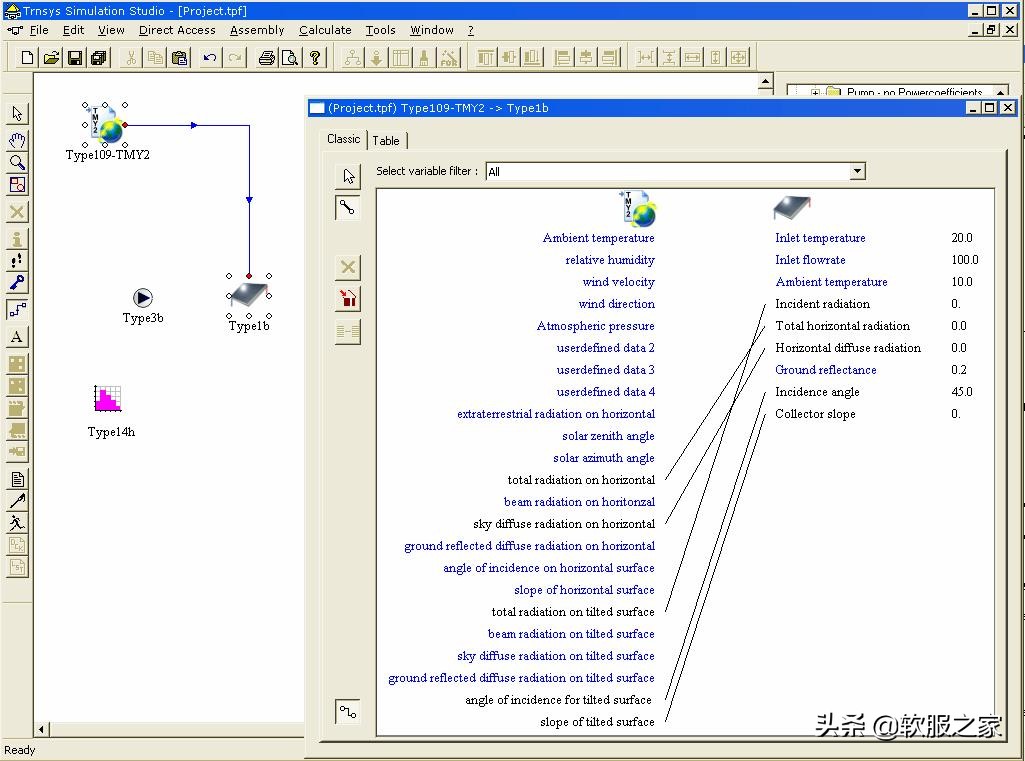Click the wrench settings tool in sidebar

(17, 282)
